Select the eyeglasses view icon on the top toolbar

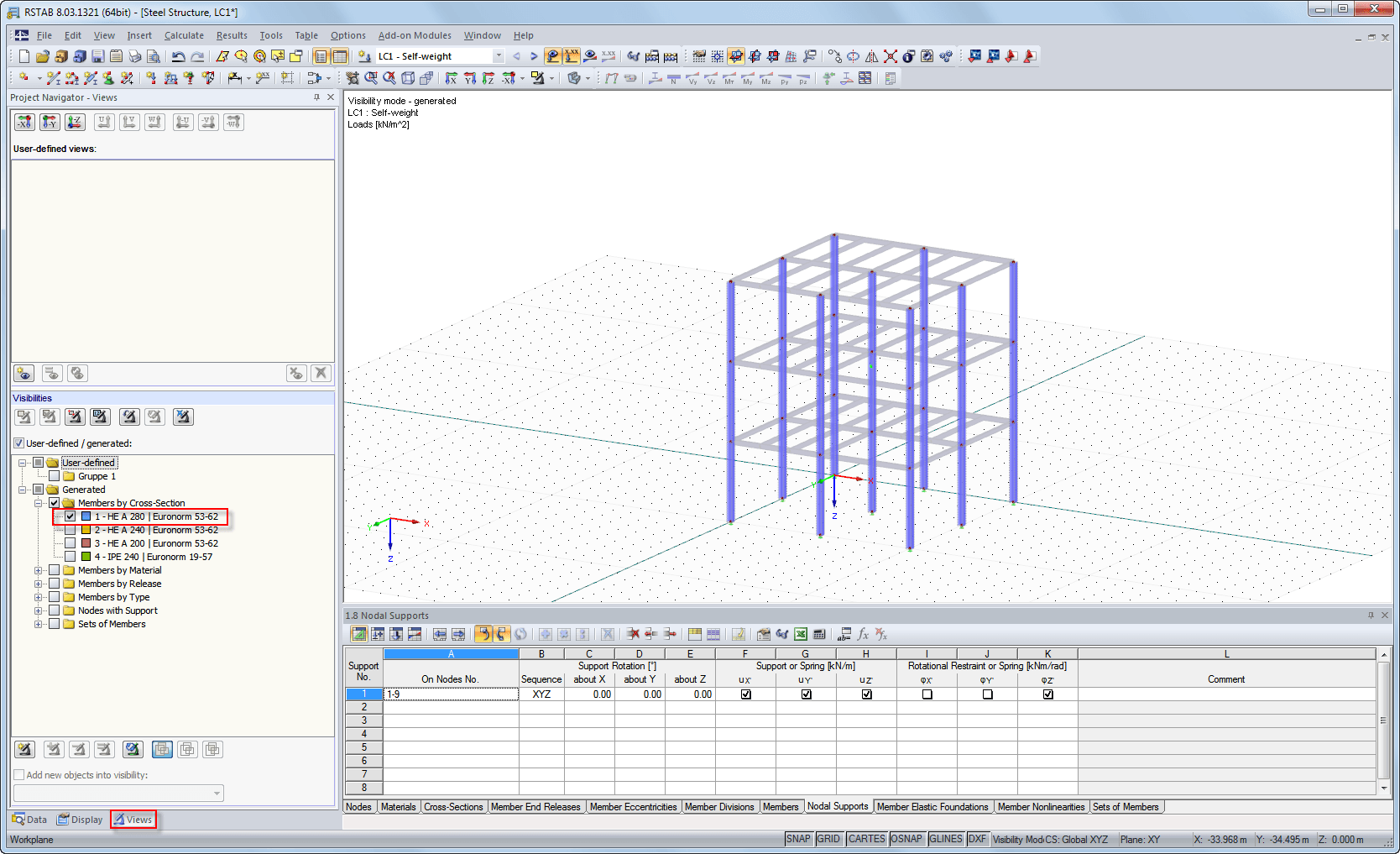tap(633, 56)
